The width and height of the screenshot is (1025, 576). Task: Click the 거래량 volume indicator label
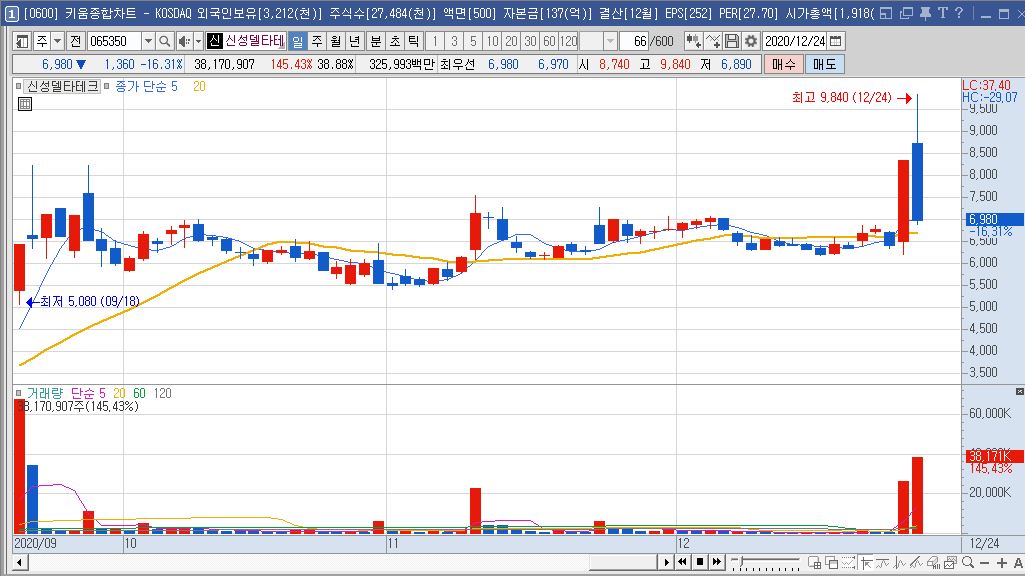pyautogui.click(x=44, y=393)
